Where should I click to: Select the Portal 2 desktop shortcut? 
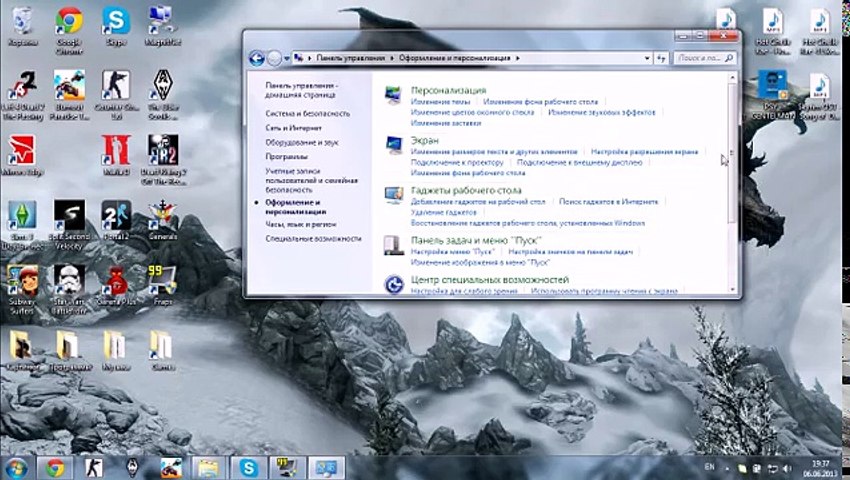click(116, 221)
